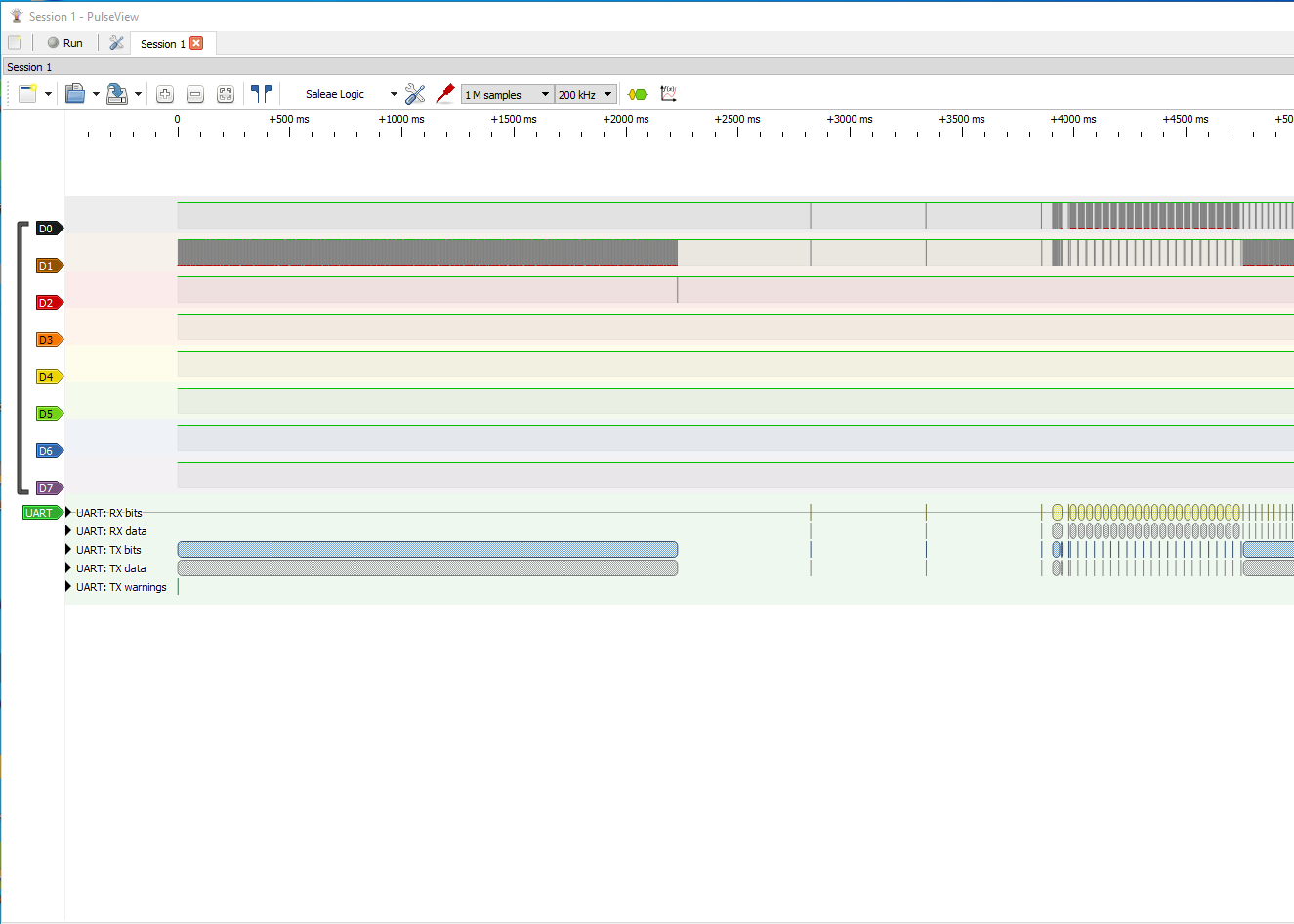Zoom in on the waveform view
This screenshot has height=924, width=1294.
[x=165, y=94]
